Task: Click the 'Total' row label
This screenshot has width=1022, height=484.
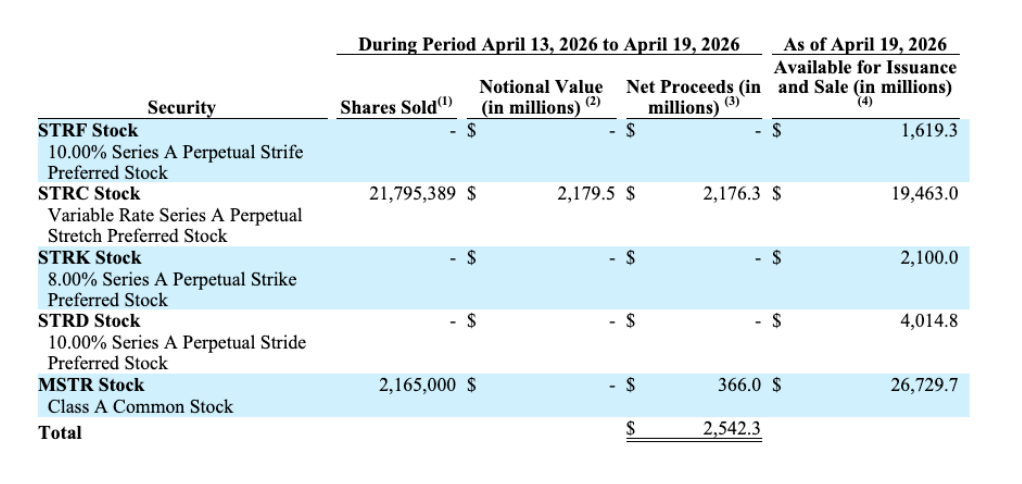Action: pyautogui.click(x=60, y=433)
